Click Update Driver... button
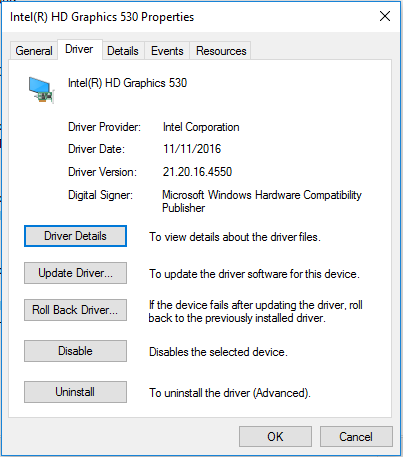Screen dimensions: 403x457 coord(75,273)
